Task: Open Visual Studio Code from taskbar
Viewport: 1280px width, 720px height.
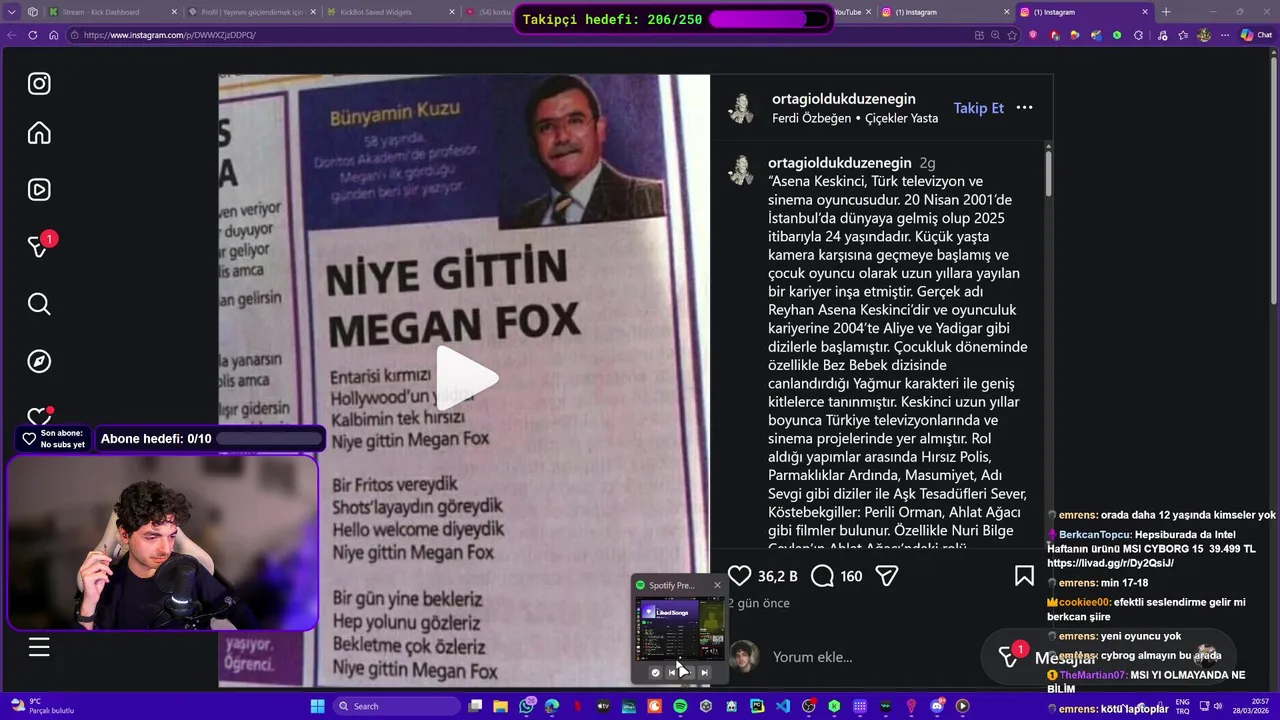Action: tap(782, 706)
